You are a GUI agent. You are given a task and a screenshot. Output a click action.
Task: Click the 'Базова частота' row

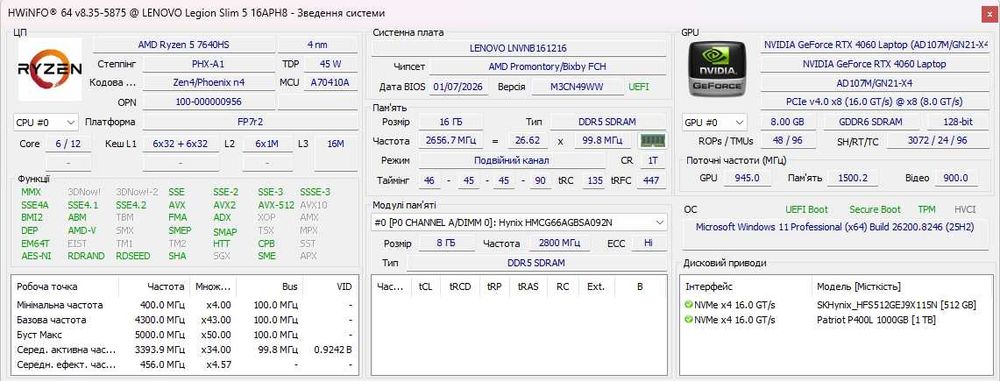[184, 320]
